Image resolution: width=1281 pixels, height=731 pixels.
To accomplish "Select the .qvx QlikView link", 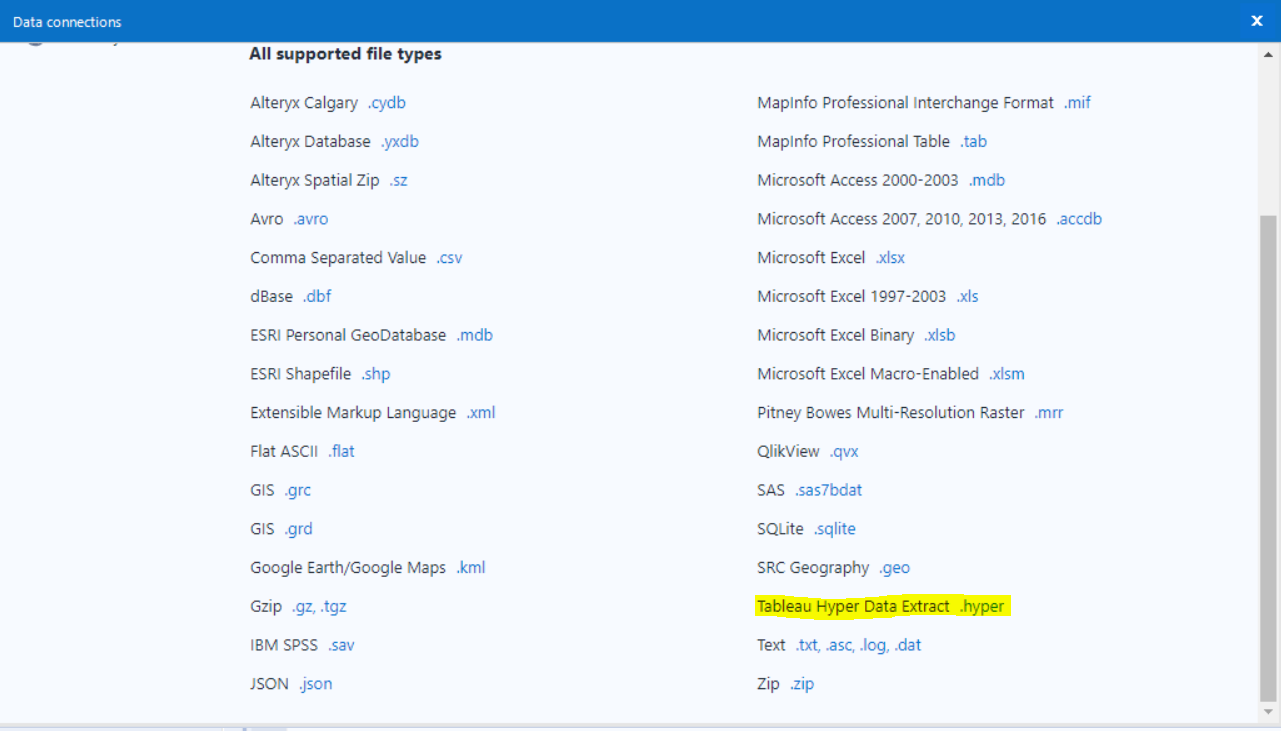I will point(844,452).
